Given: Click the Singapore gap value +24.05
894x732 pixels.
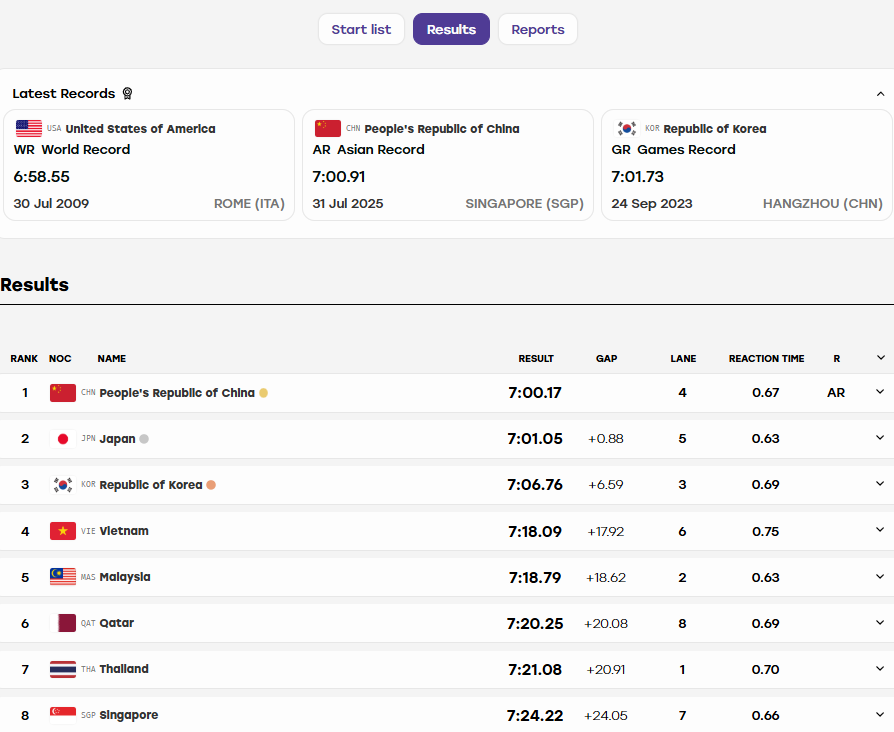Looking at the screenshot, I should [x=606, y=715].
